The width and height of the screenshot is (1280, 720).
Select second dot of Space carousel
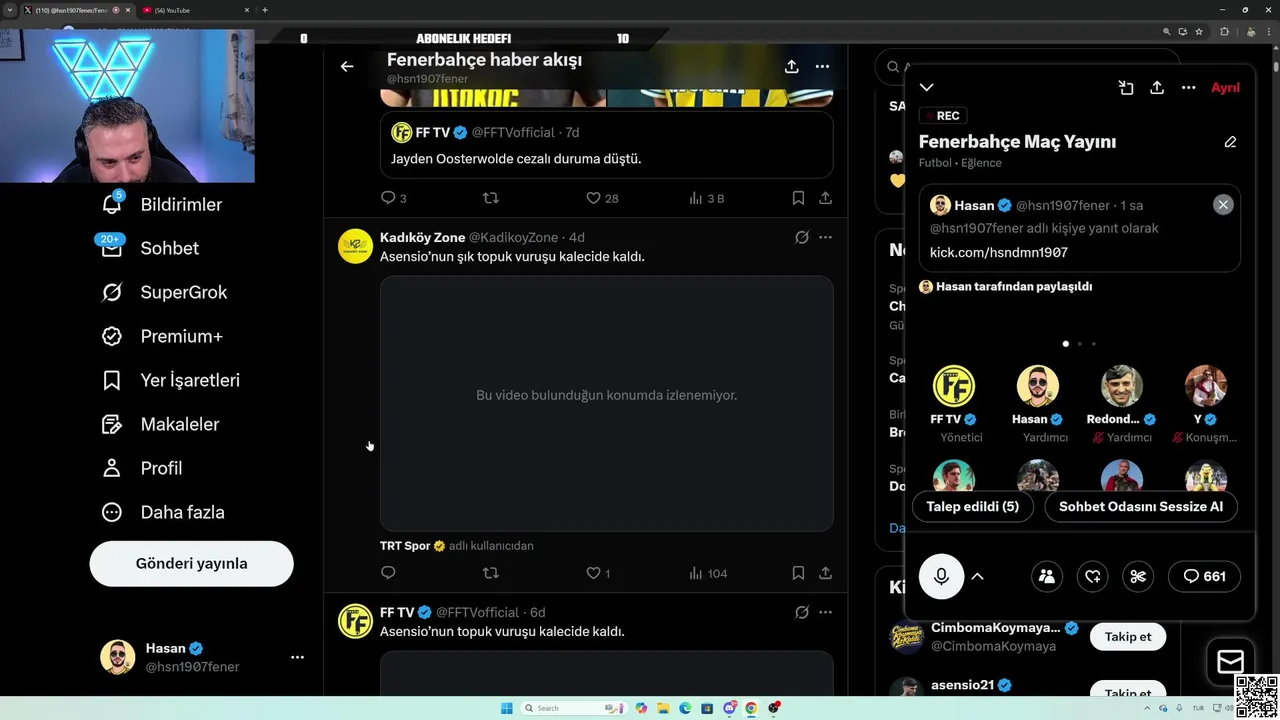click(x=1079, y=344)
